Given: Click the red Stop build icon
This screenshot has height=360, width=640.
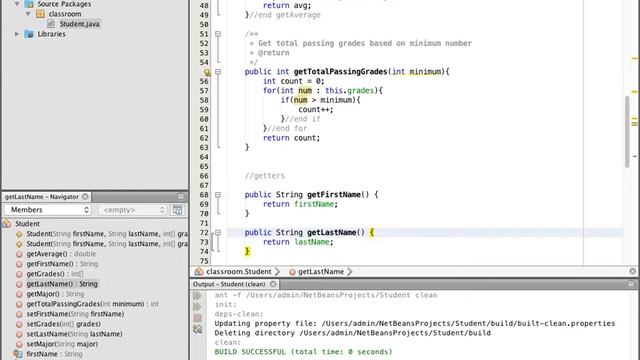Looking at the screenshot, I should (198, 318).
